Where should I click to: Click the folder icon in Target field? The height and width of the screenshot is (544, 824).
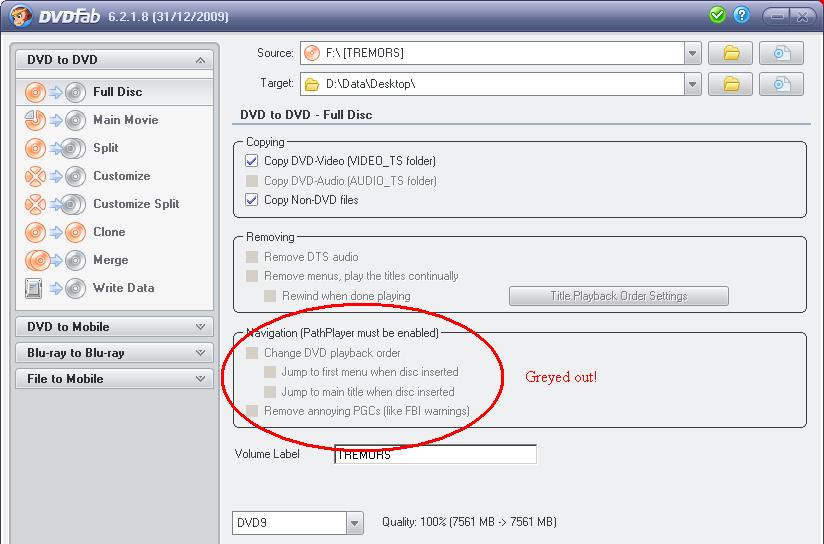pos(312,84)
